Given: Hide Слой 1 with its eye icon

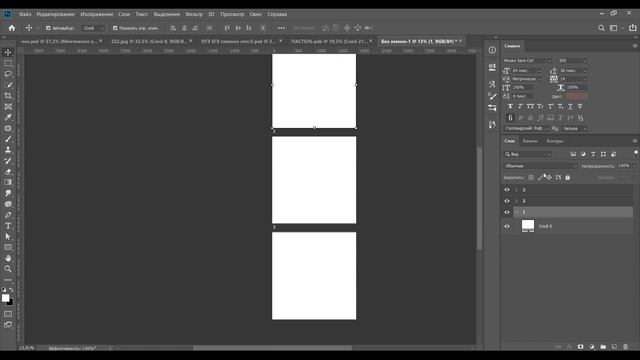Looking at the screenshot, I should click(x=507, y=226).
